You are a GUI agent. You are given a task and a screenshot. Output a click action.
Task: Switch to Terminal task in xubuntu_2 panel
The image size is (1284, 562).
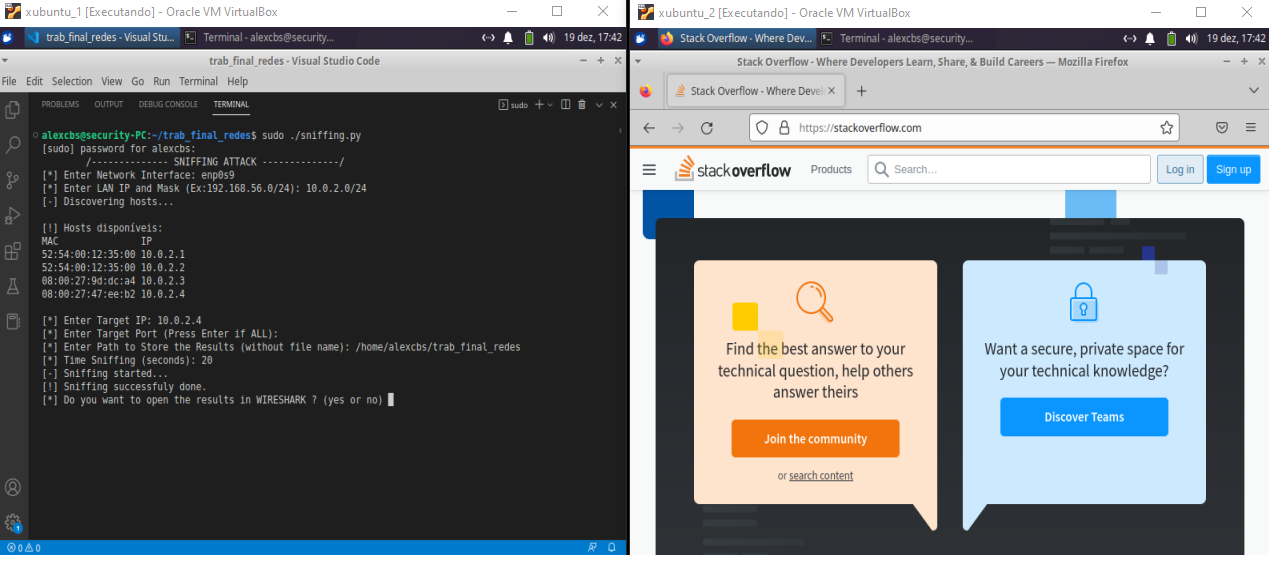point(896,38)
